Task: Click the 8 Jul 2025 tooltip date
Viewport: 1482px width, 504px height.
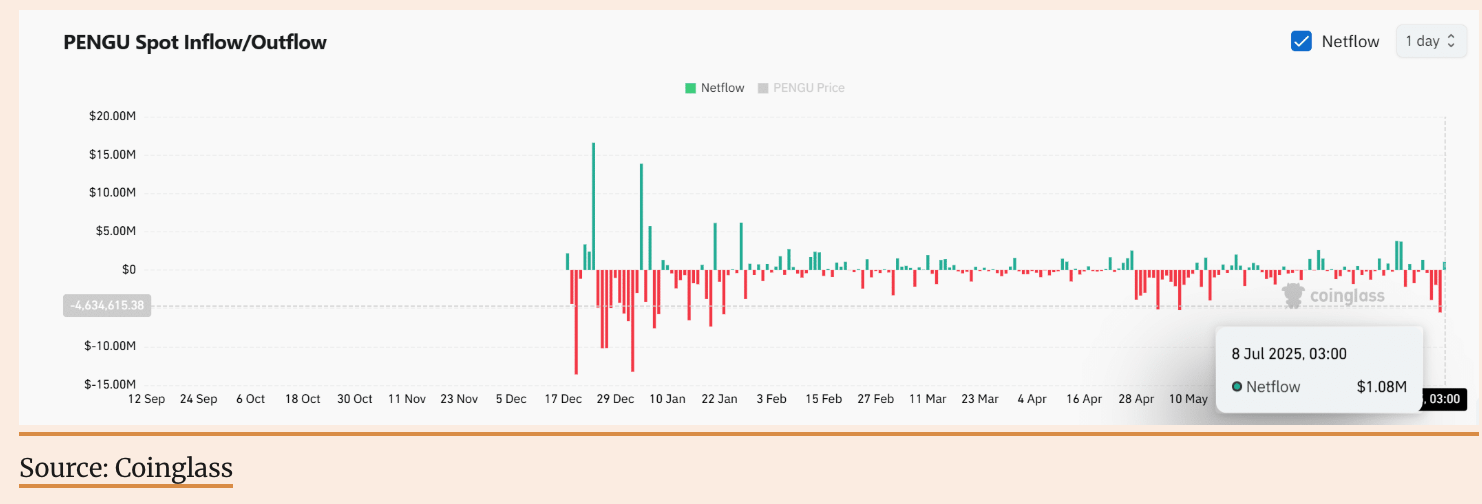Action: (1288, 354)
